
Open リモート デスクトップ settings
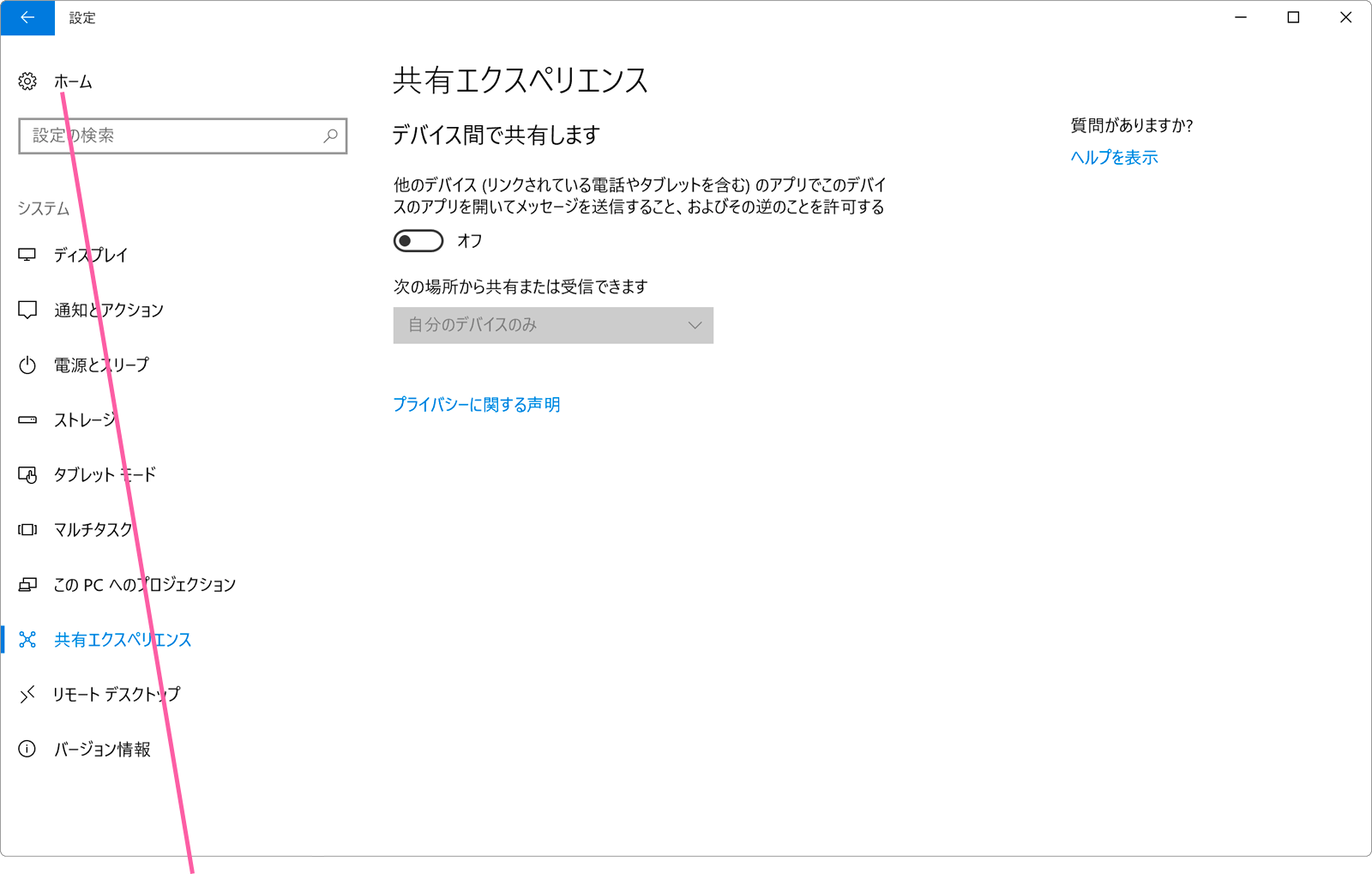click(117, 695)
